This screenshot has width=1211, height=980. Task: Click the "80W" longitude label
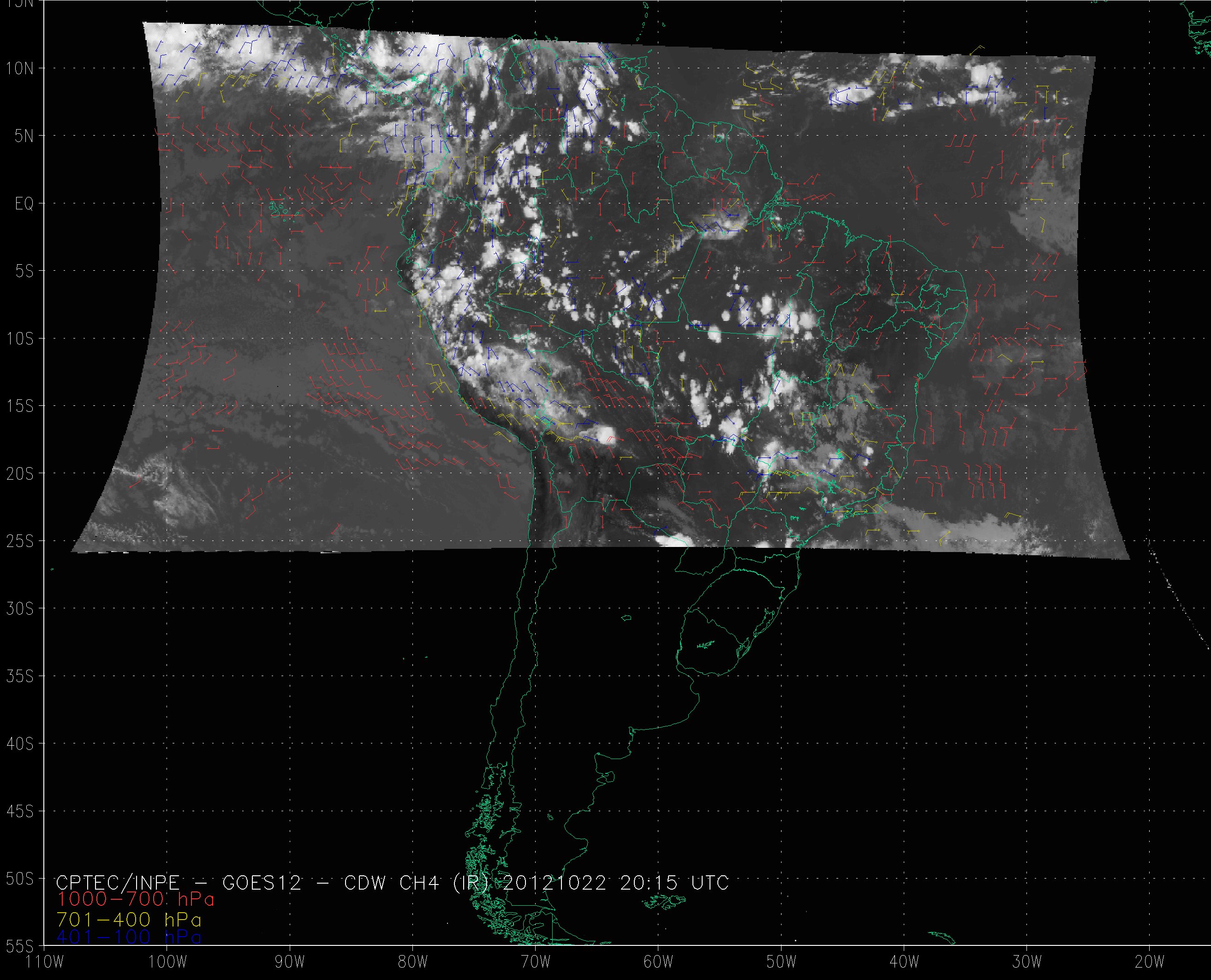(413, 962)
